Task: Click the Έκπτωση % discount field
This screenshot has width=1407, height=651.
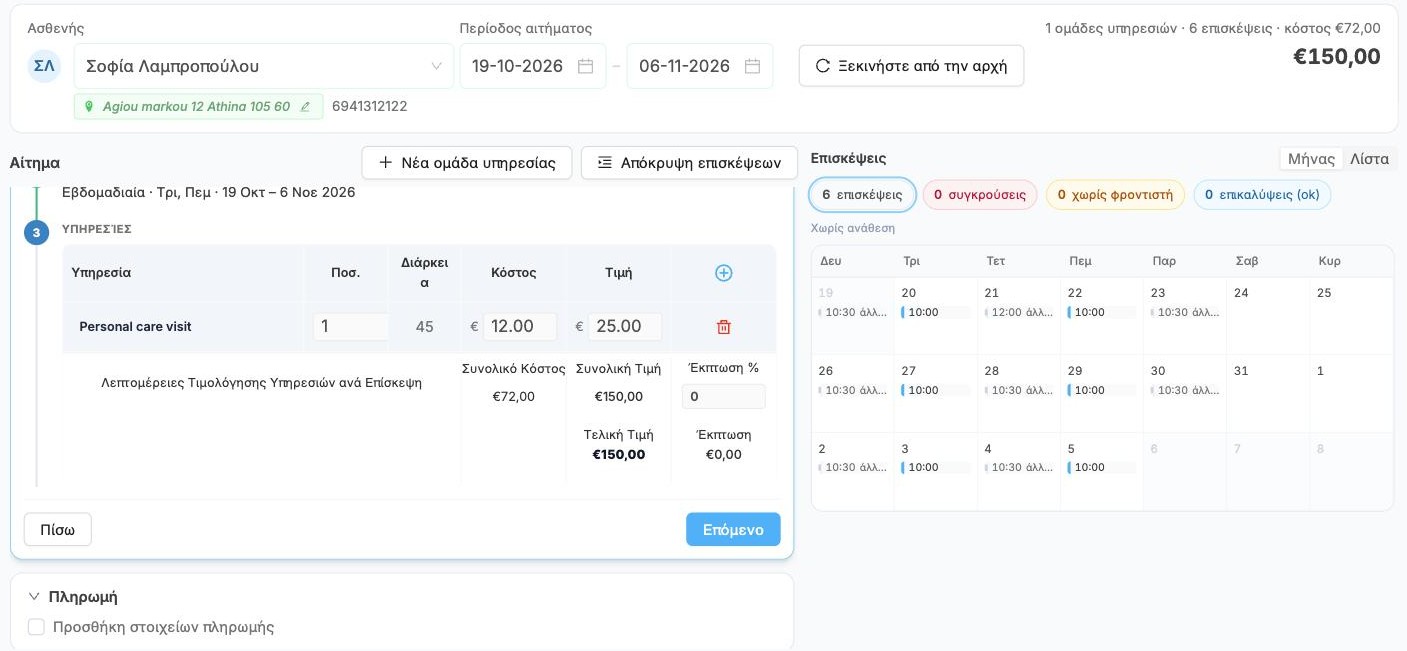Action: (724, 397)
